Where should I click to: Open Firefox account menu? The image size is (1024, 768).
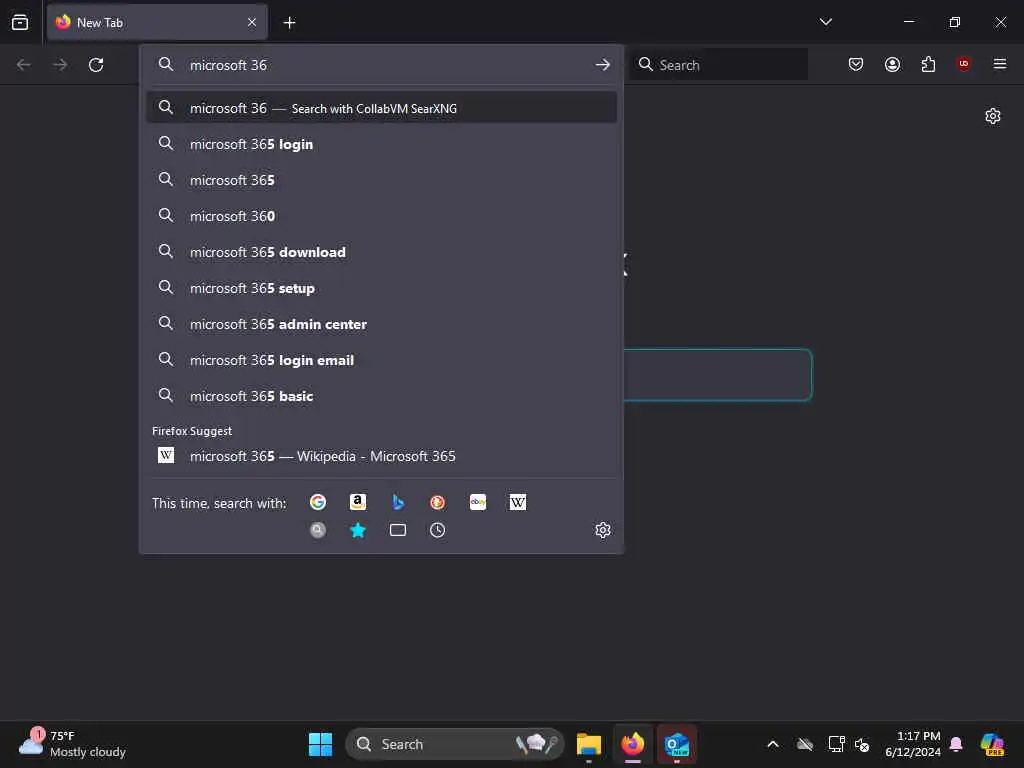[x=892, y=64]
